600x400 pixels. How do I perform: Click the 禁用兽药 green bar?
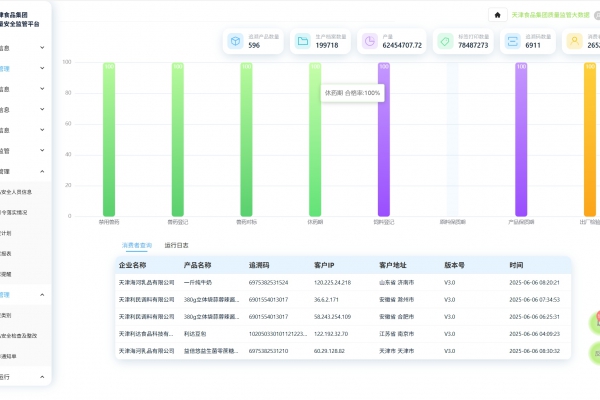(109, 140)
